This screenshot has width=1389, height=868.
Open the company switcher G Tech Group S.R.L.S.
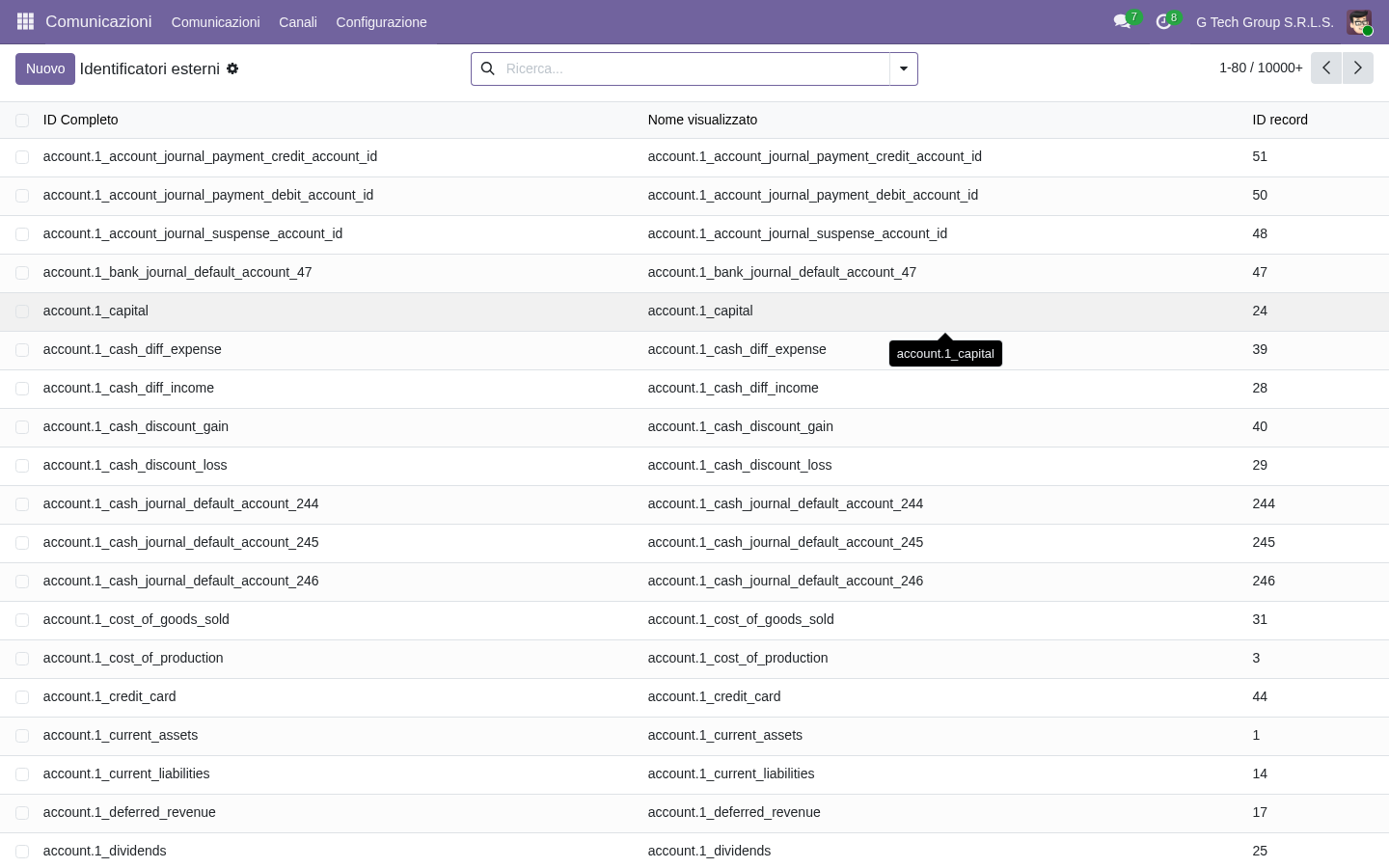coord(1265,21)
